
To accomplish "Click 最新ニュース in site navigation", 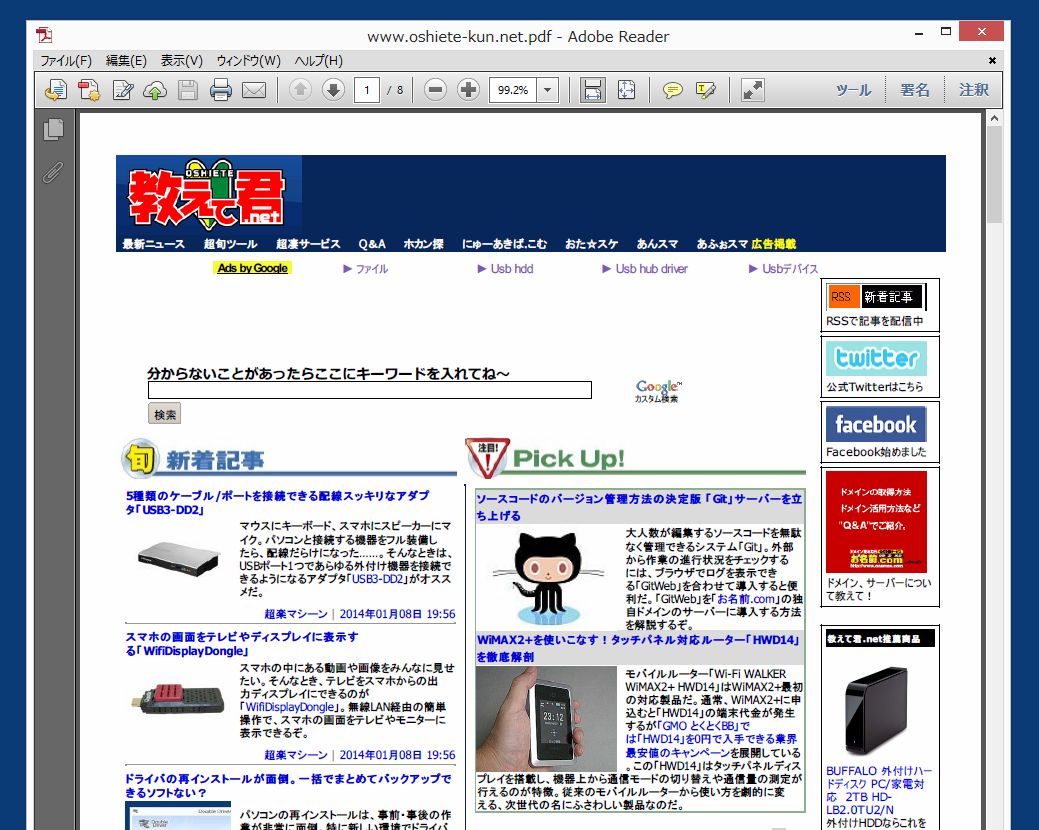I will (x=154, y=244).
